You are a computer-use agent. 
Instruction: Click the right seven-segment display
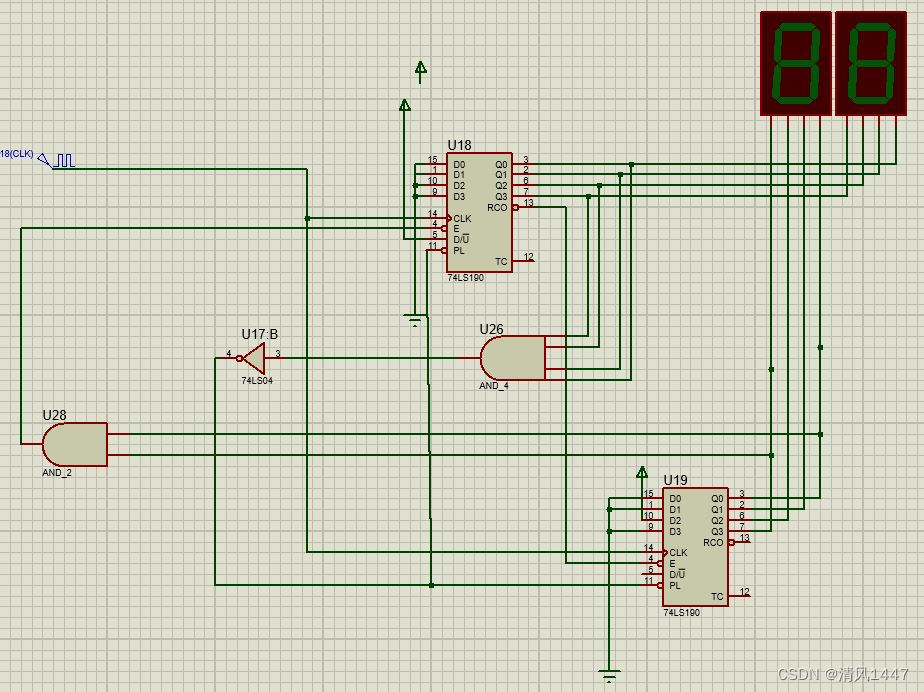[x=871, y=64]
